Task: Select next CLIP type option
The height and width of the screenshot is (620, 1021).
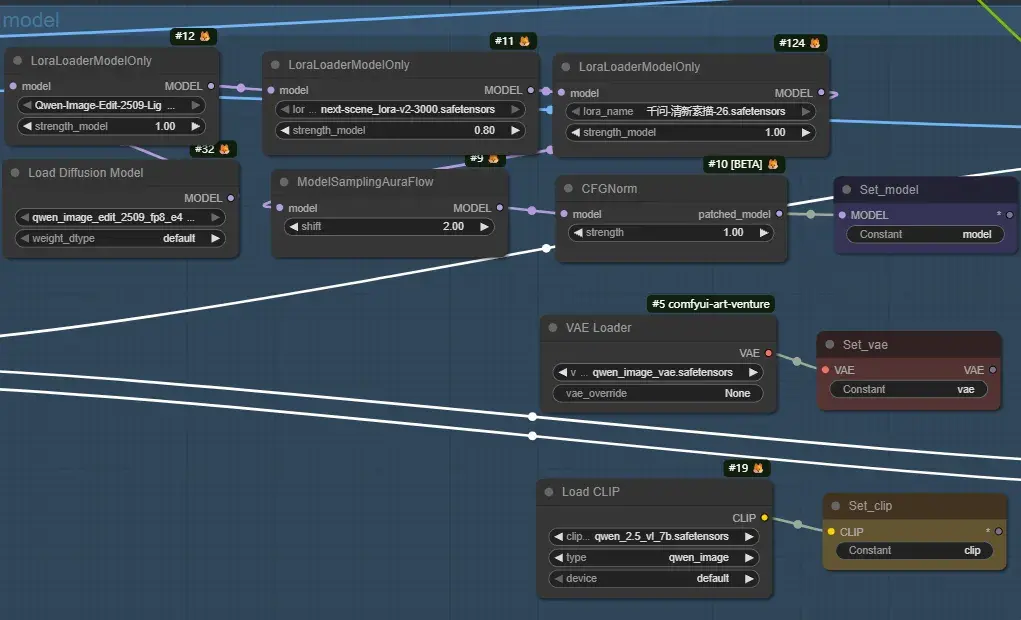Action: click(749, 557)
